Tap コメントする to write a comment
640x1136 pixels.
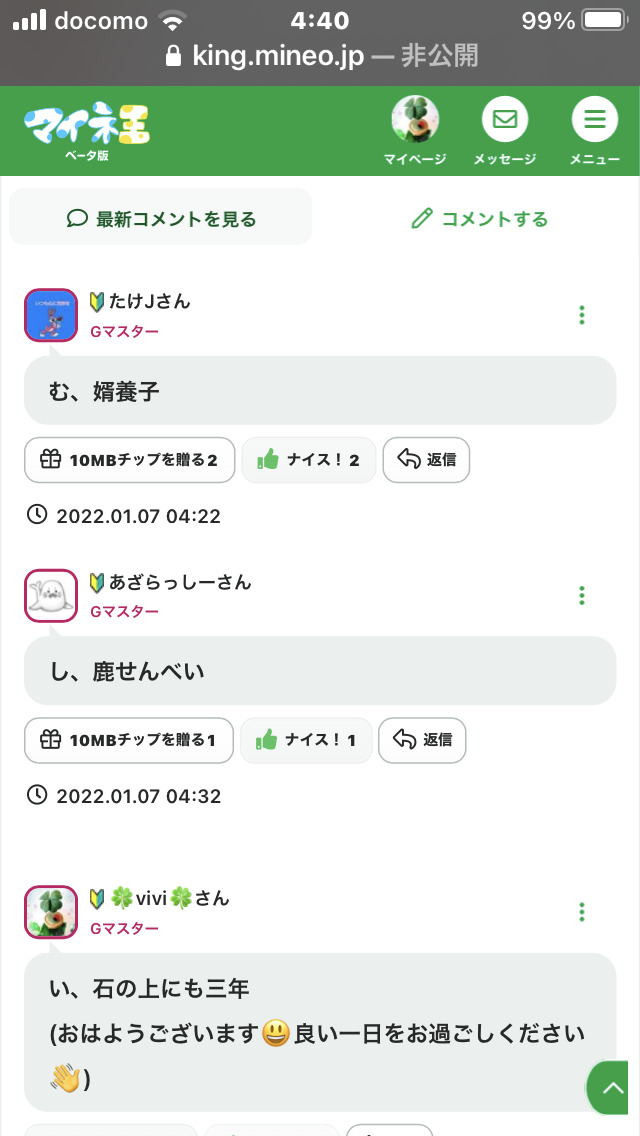(x=480, y=218)
